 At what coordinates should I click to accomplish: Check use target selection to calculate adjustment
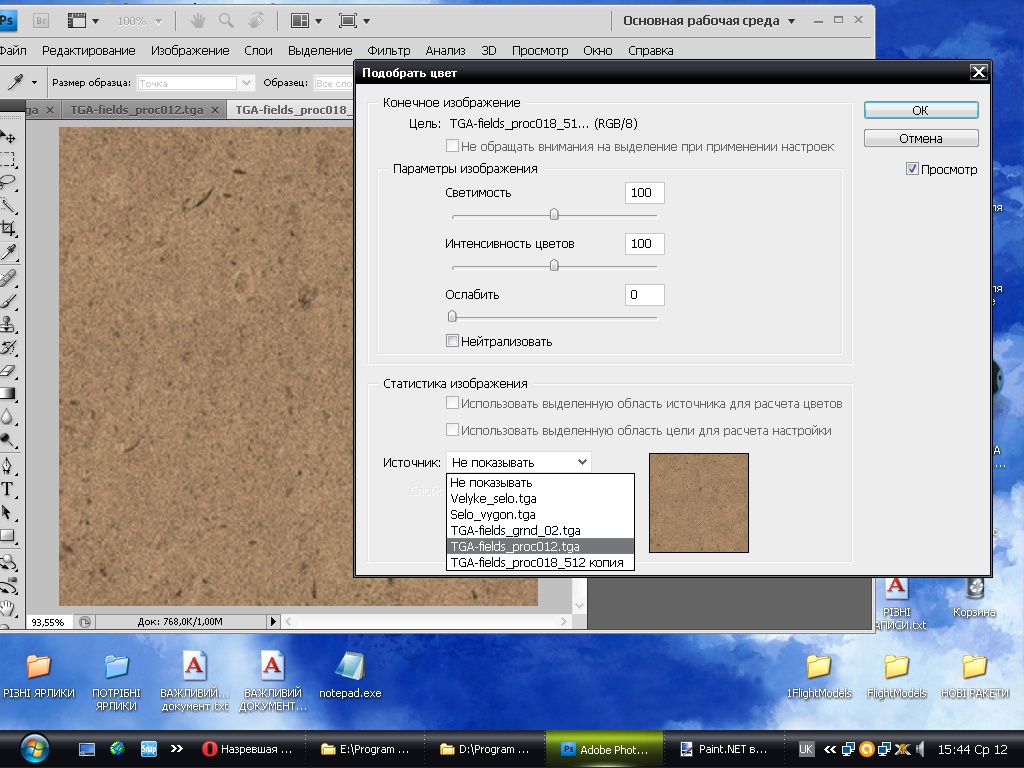[452, 430]
